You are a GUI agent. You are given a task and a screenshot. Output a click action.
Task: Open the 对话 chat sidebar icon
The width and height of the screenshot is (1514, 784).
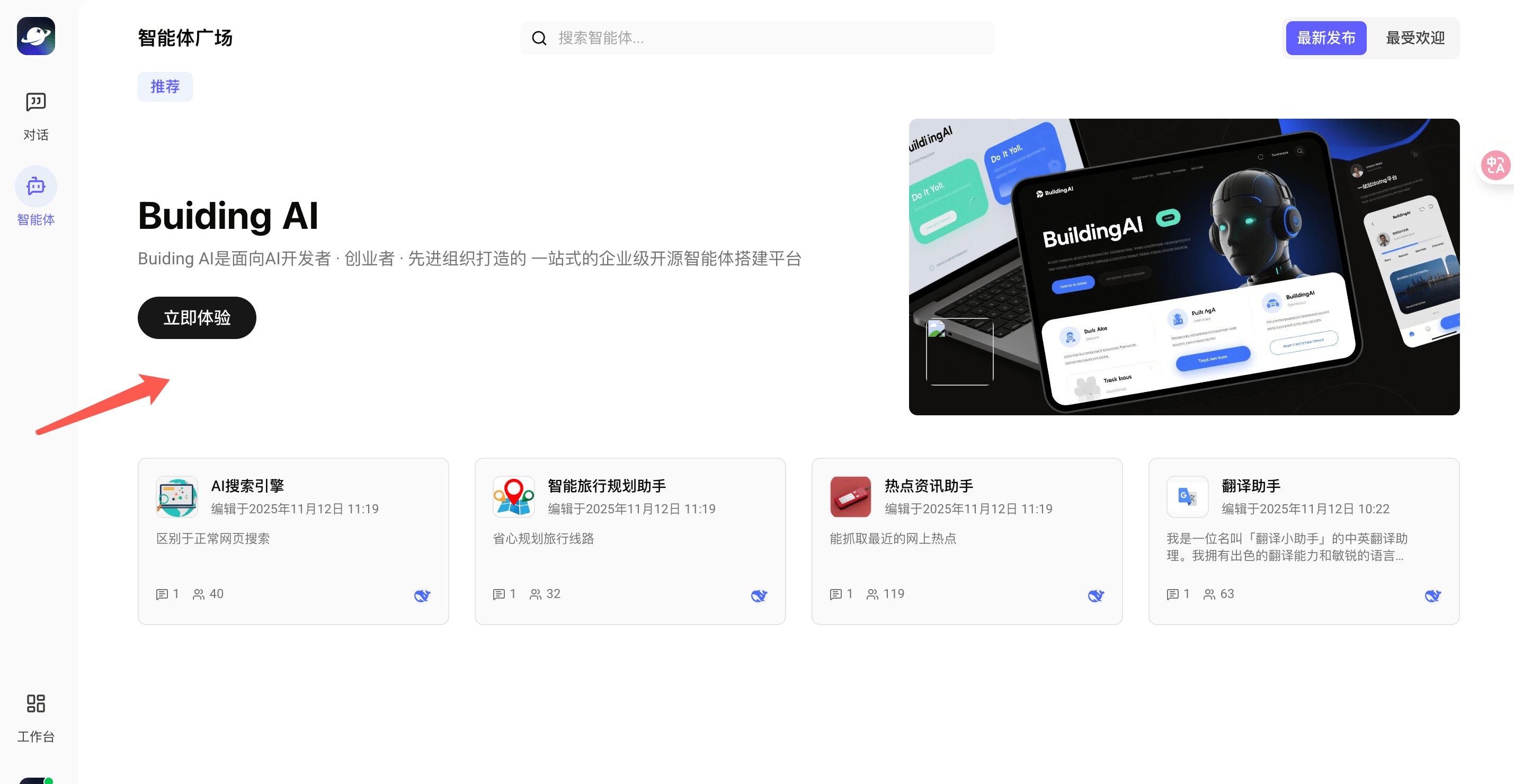35,103
